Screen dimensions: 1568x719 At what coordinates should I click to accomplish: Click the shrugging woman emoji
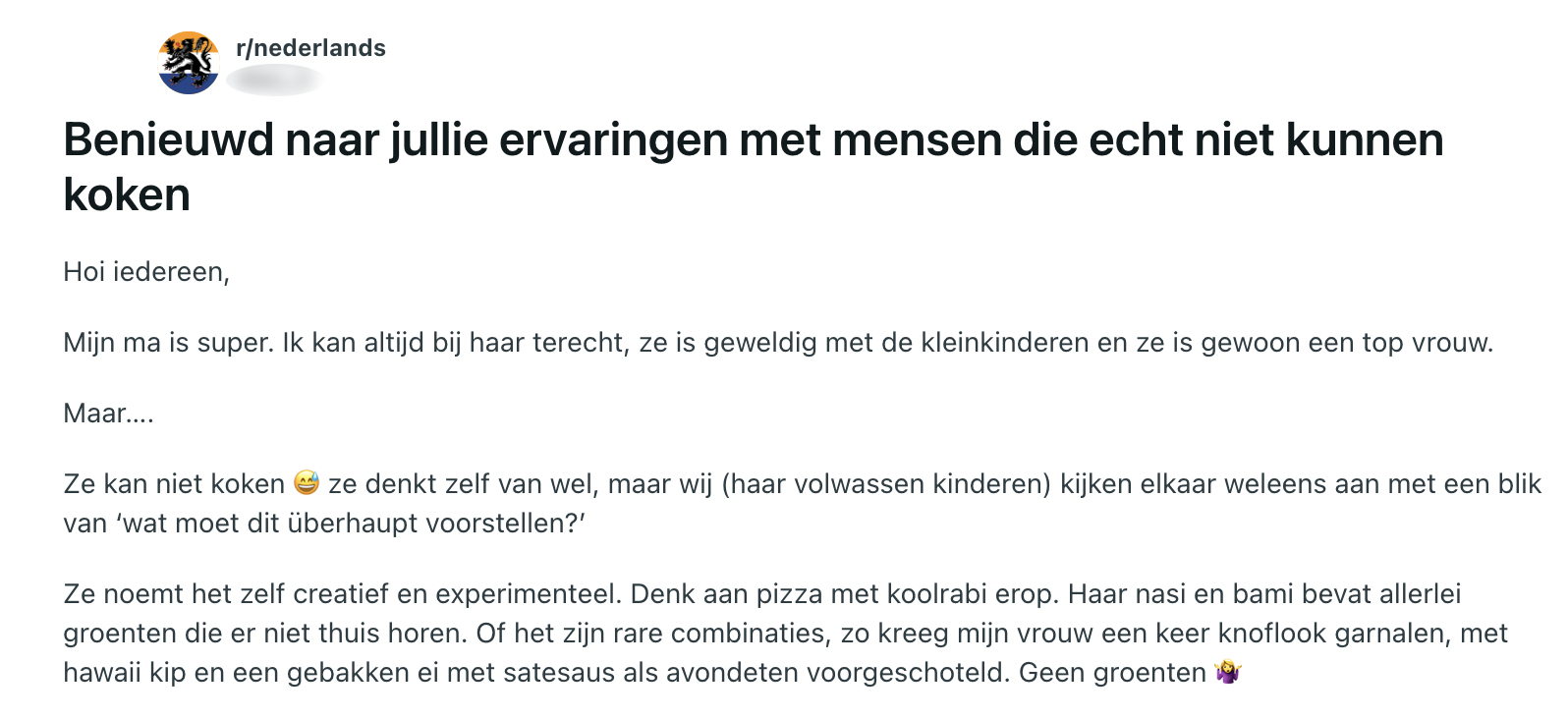pyautogui.click(x=1228, y=673)
